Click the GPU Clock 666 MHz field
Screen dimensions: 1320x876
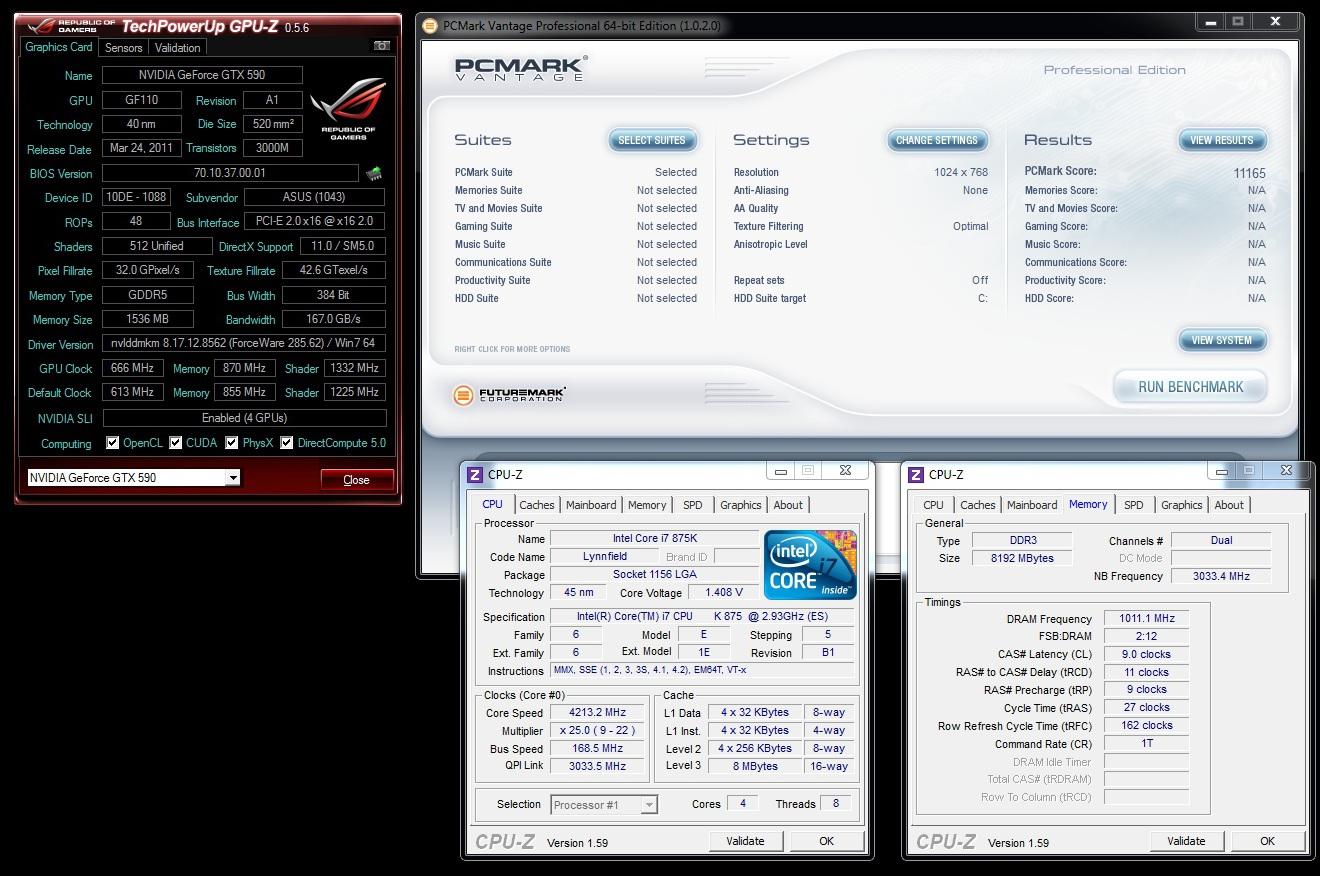(x=132, y=368)
